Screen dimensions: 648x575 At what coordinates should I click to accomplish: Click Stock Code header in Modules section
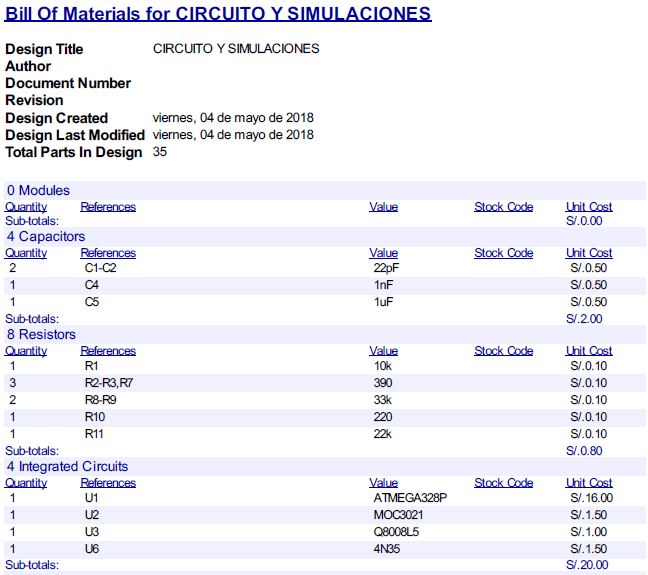tap(503, 207)
